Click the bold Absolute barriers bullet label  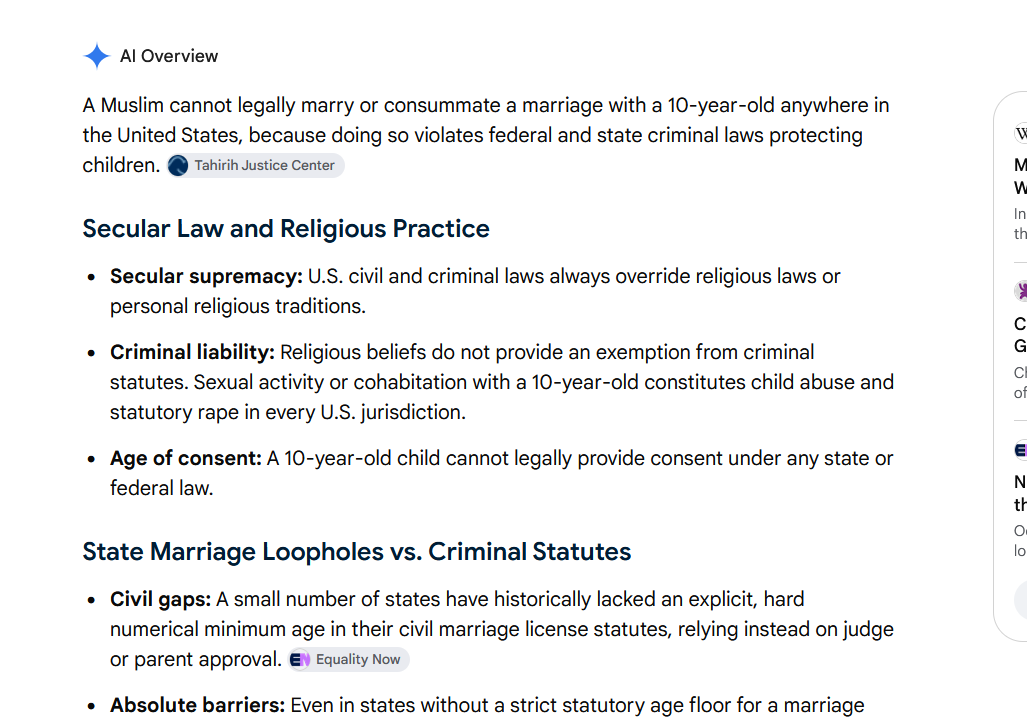pyautogui.click(x=198, y=706)
